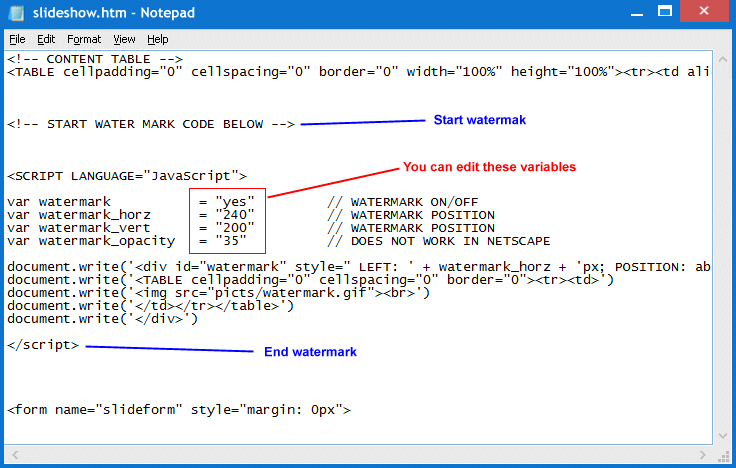This screenshot has height=468, width=736.
Task: Click the CONTENT TABLE comment line
Action: tap(95, 59)
